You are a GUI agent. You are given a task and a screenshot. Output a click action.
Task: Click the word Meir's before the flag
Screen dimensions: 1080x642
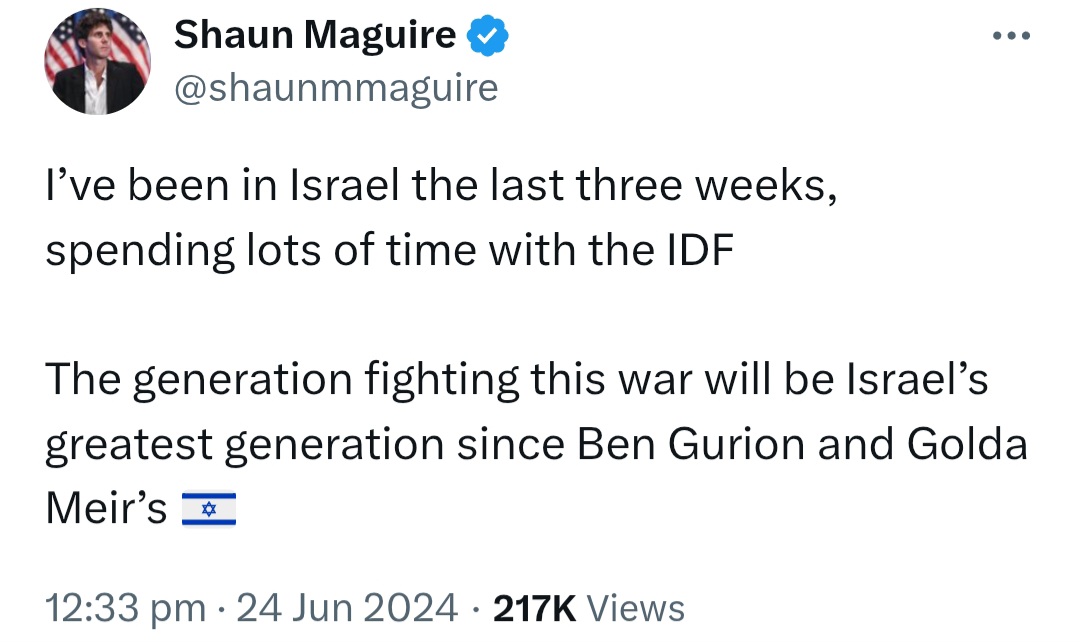106,509
